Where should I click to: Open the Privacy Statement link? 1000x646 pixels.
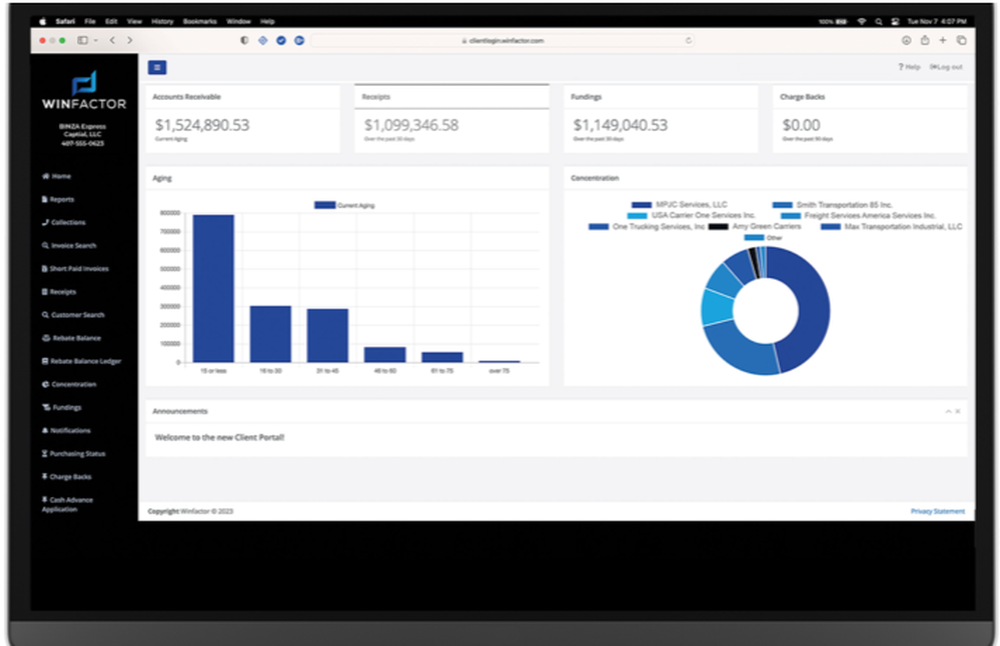pyautogui.click(x=938, y=511)
